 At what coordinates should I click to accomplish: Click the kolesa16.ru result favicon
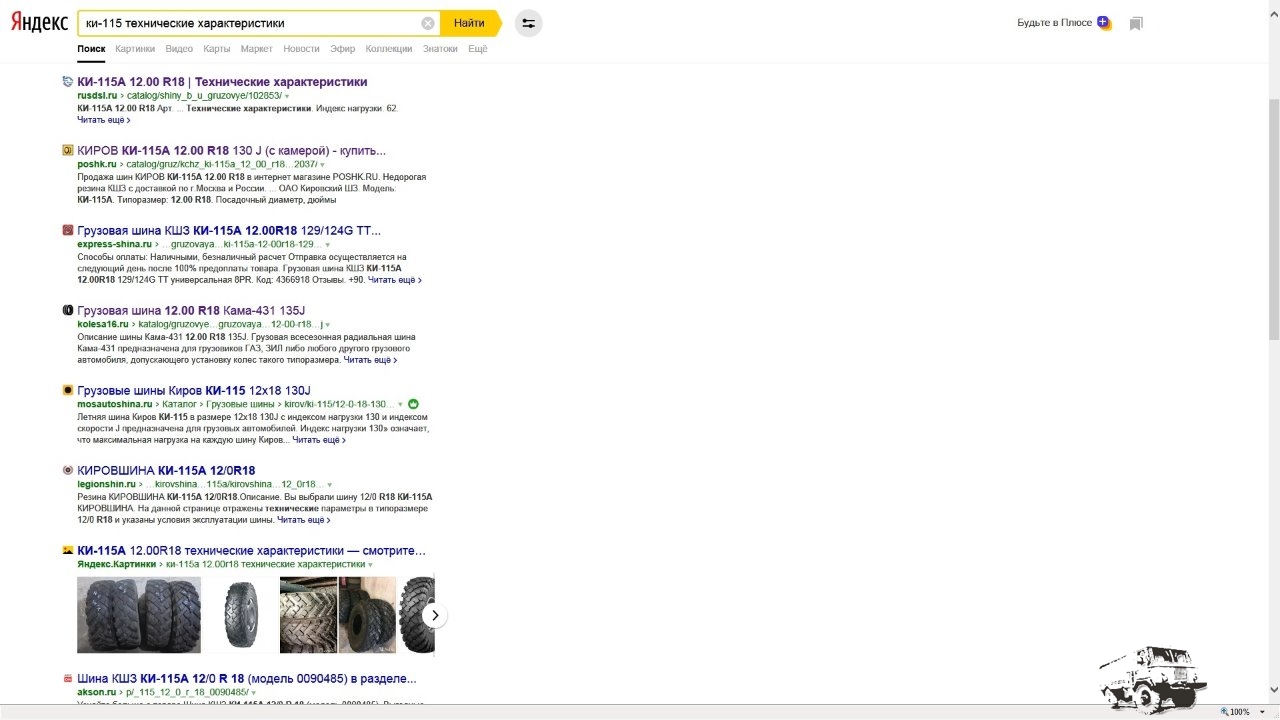(x=68, y=310)
